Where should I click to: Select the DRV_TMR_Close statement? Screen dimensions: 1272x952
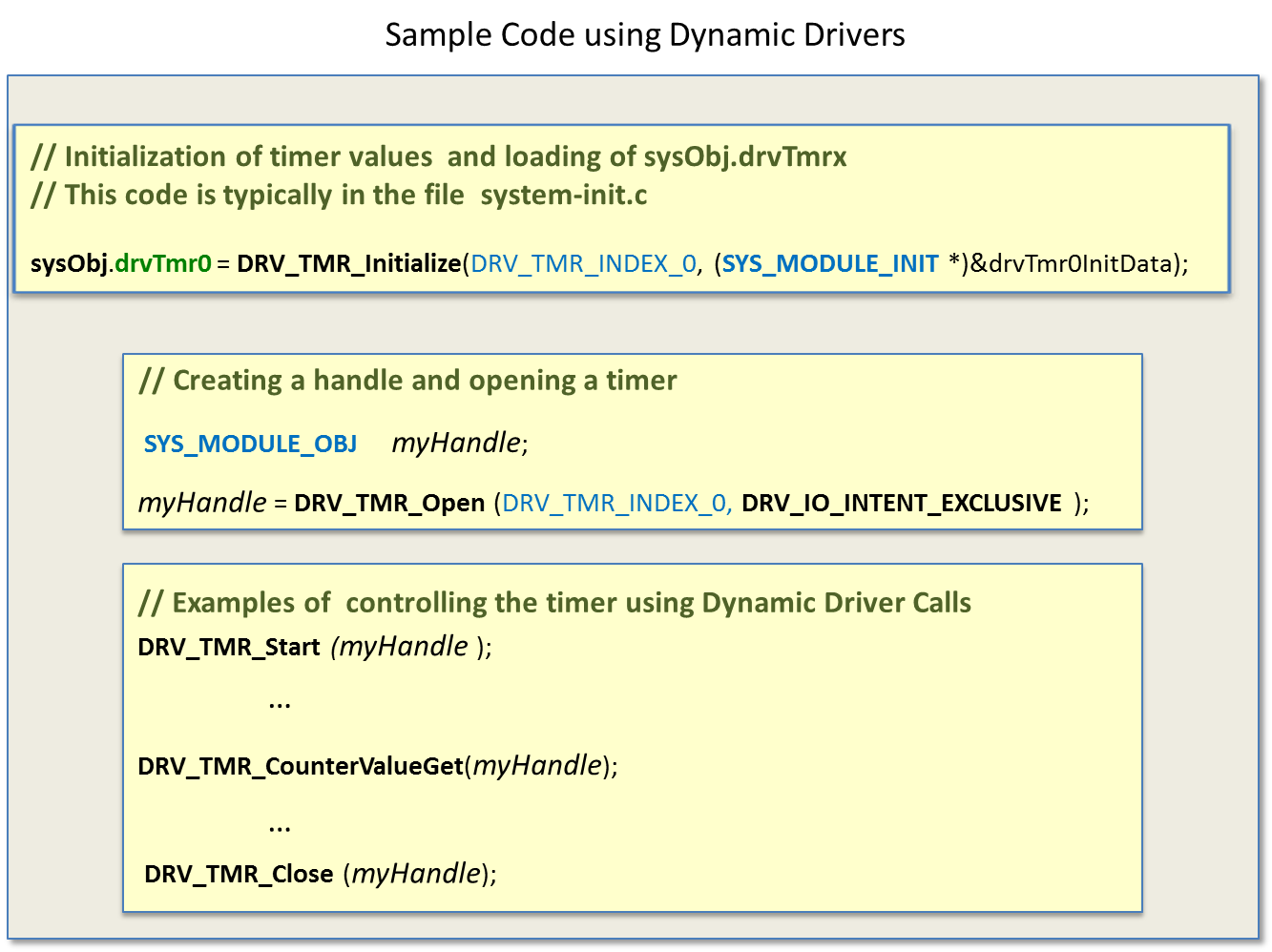tap(240, 873)
